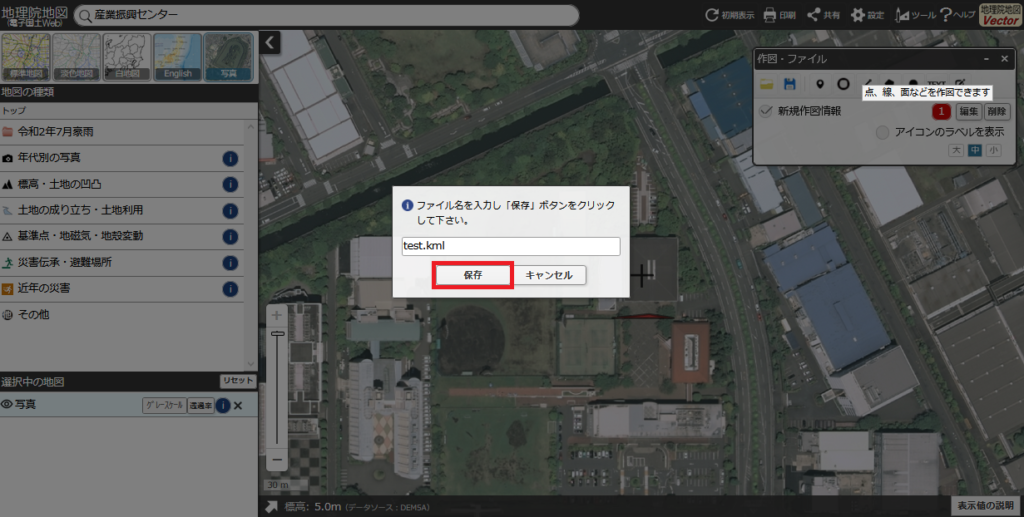The height and width of the screenshot is (517, 1024).
Task: Select the marker pin drawing tool
Action: click(820, 84)
